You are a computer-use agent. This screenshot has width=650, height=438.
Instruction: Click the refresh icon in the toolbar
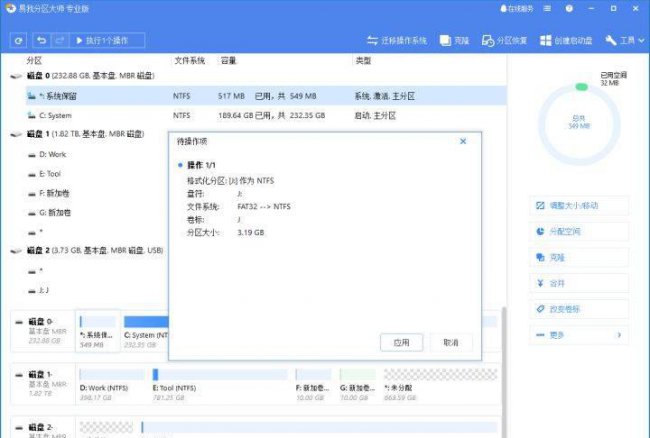pyautogui.click(x=18, y=41)
